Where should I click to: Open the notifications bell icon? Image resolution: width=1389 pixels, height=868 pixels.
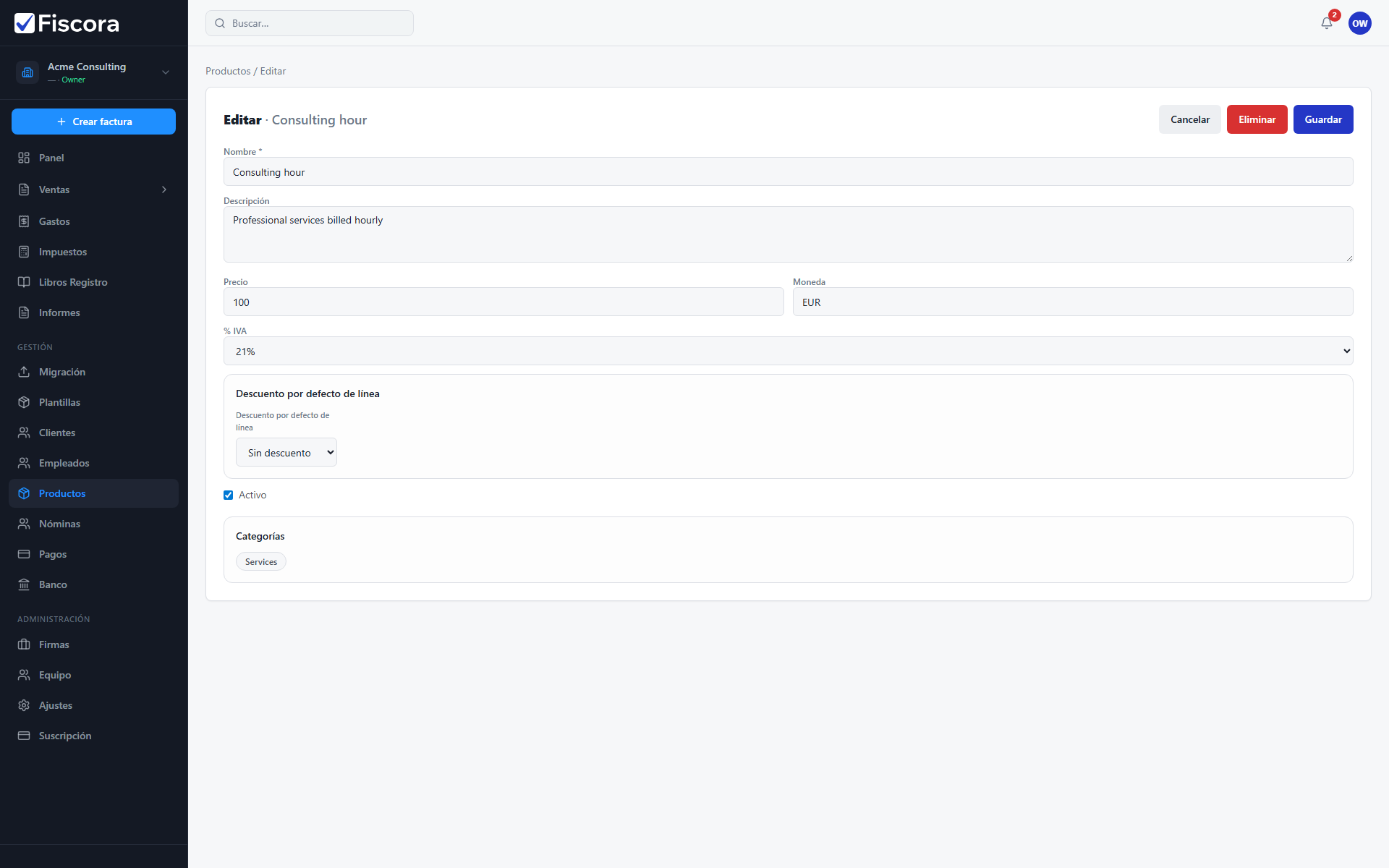(1326, 23)
